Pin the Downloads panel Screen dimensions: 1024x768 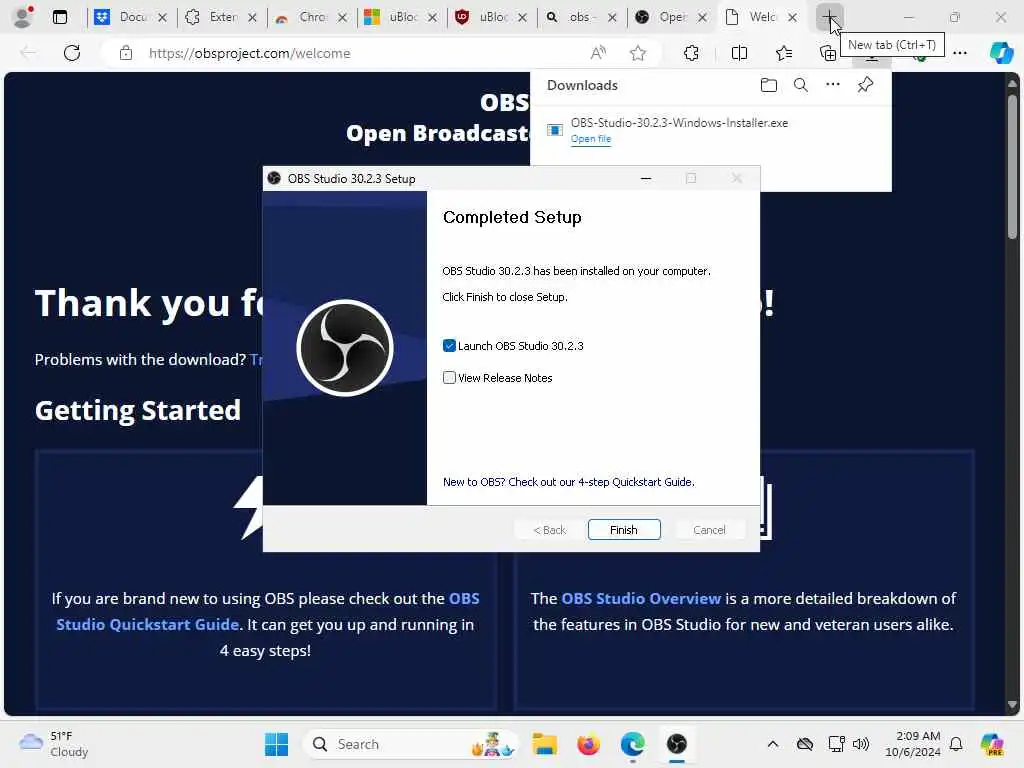(865, 84)
